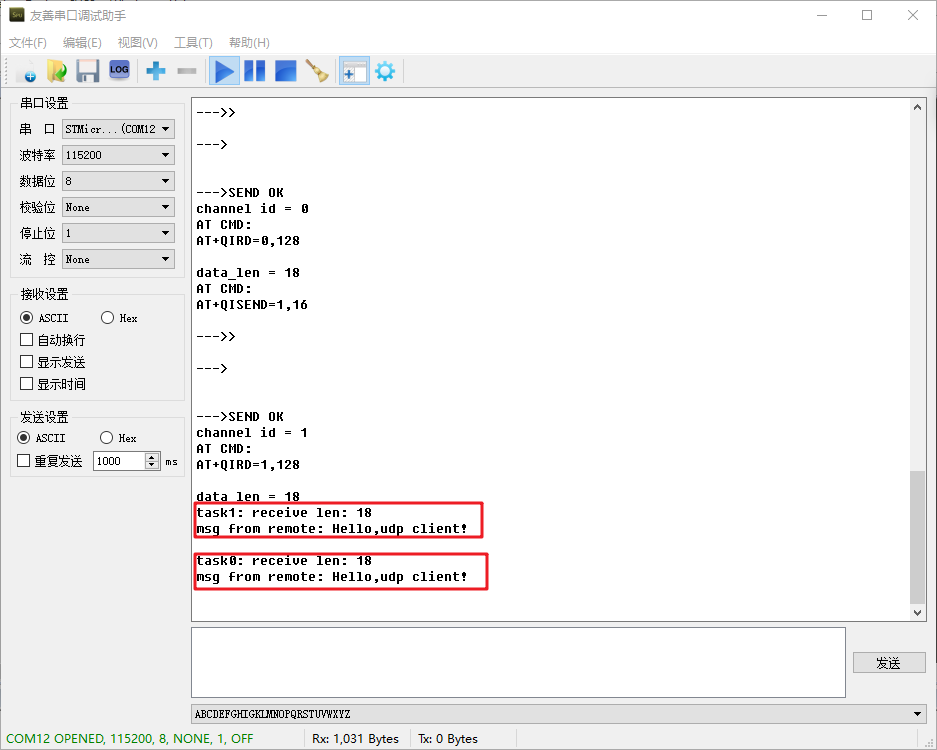This screenshot has height=750, width=937.
Task: Click the AT+QIRD=0,128 line
Action: (x=248, y=241)
